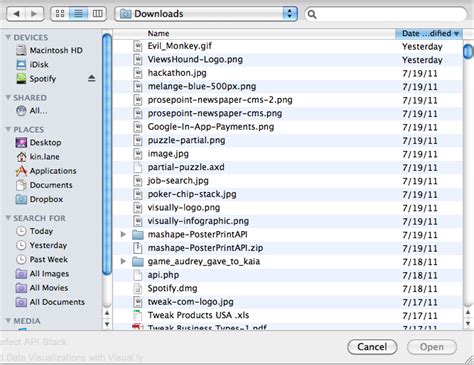The width and height of the screenshot is (474, 365).
Task: Click the Cancel button
Action: (x=372, y=347)
